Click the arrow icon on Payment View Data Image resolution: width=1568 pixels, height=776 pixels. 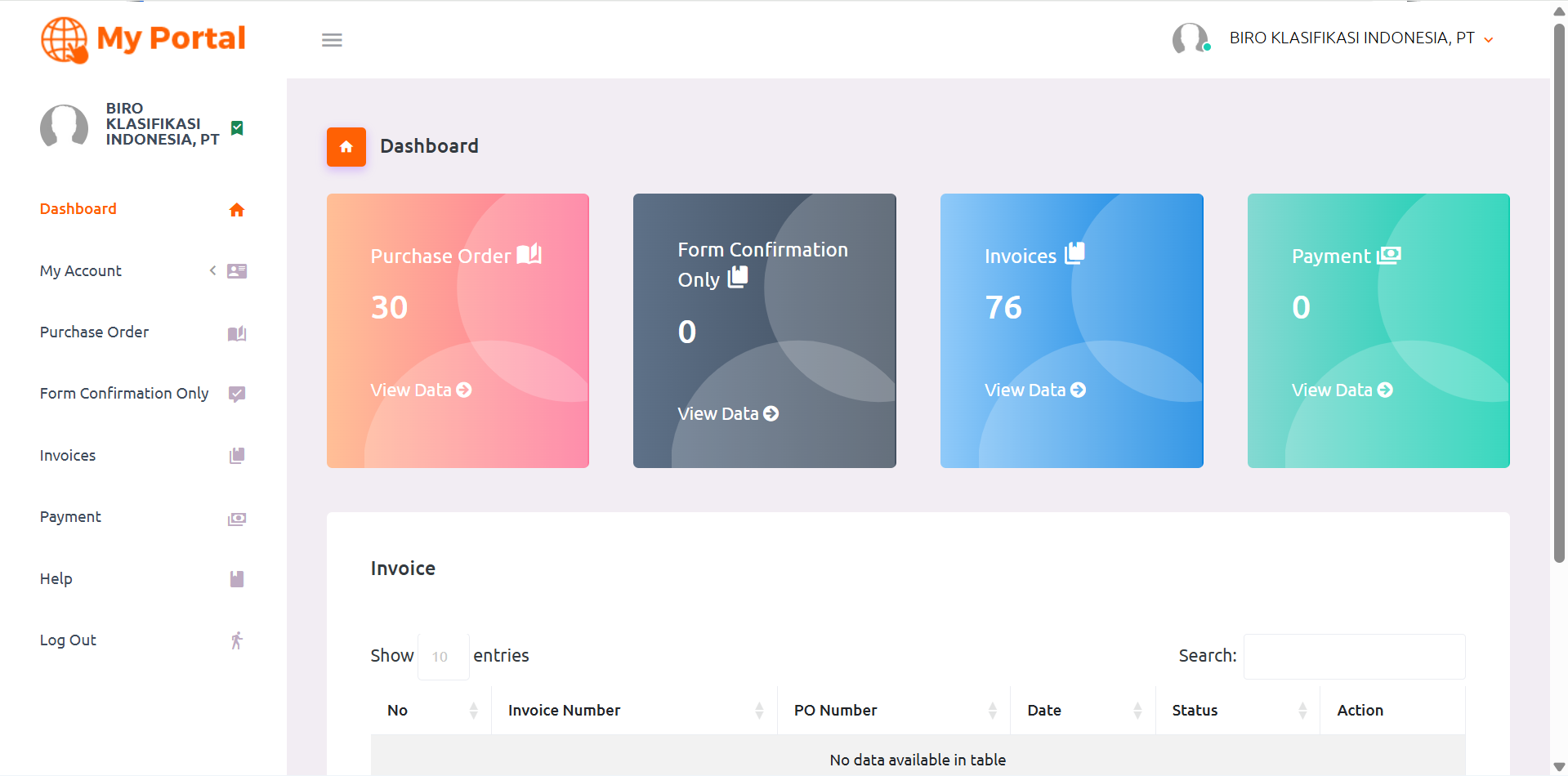click(1385, 390)
